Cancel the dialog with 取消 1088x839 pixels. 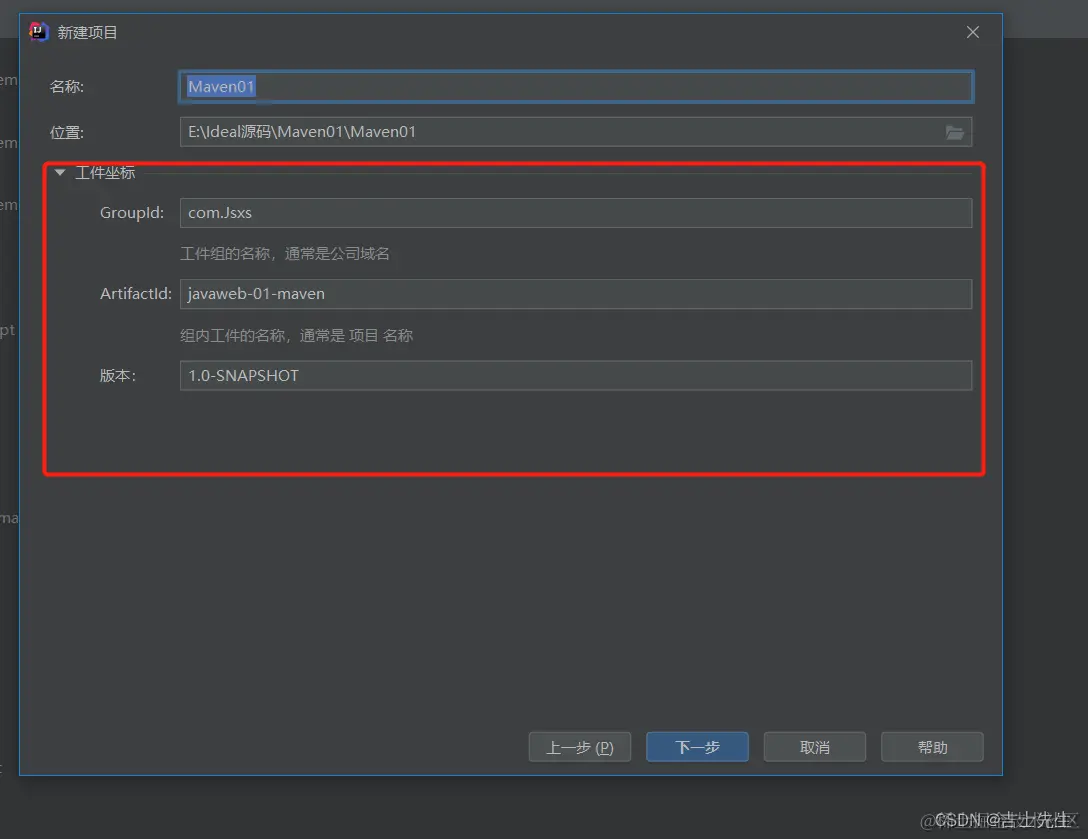pos(815,747)
